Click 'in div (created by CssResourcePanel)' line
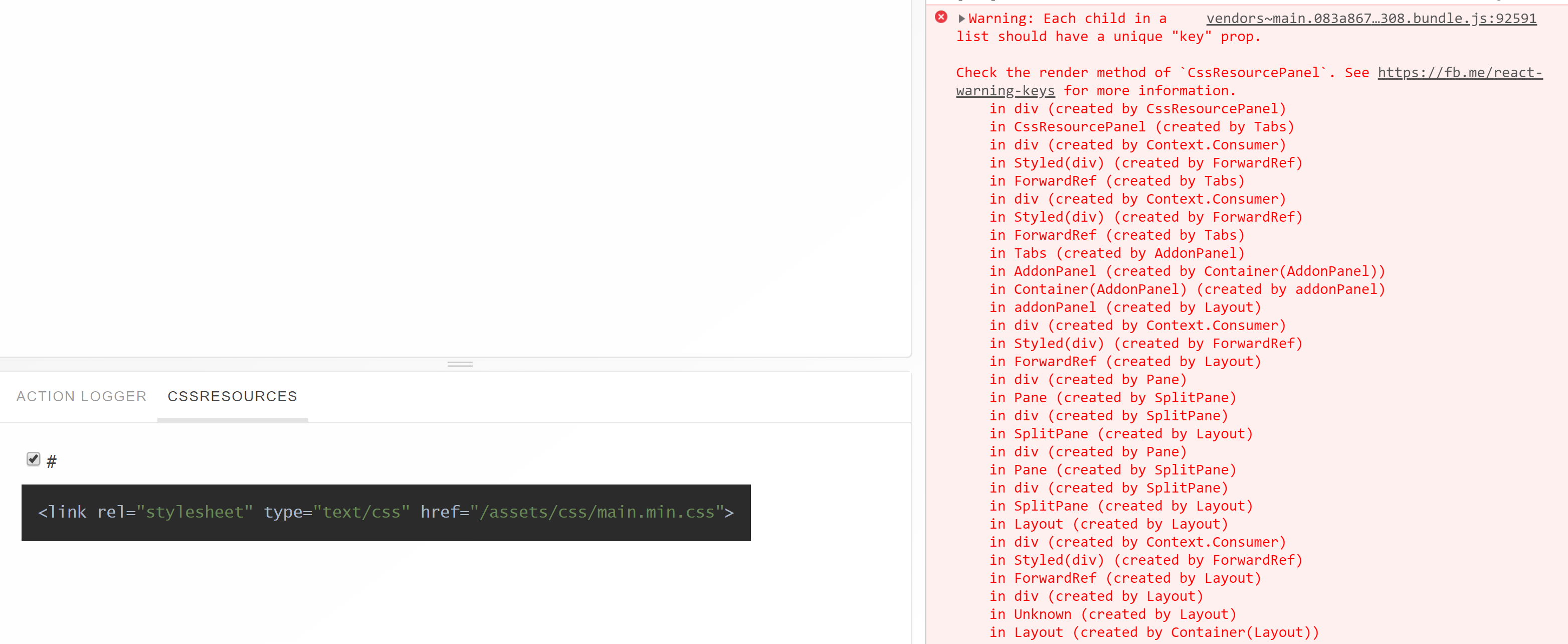 pos(1138,109)
